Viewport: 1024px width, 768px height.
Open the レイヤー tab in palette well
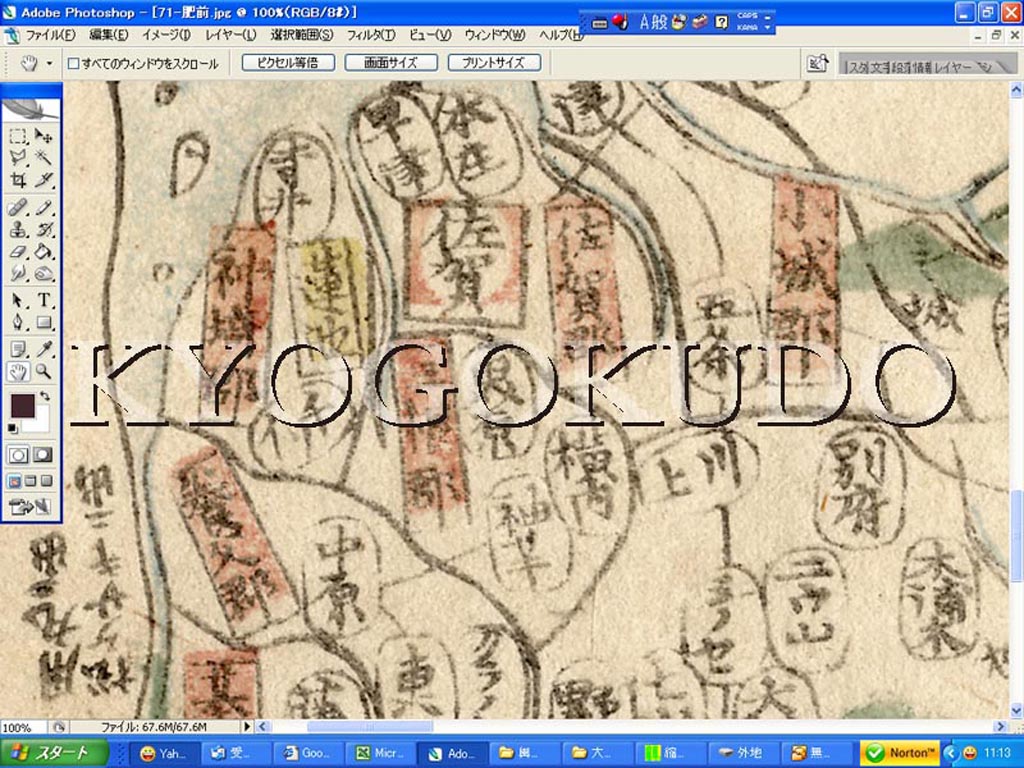point(952,67)
